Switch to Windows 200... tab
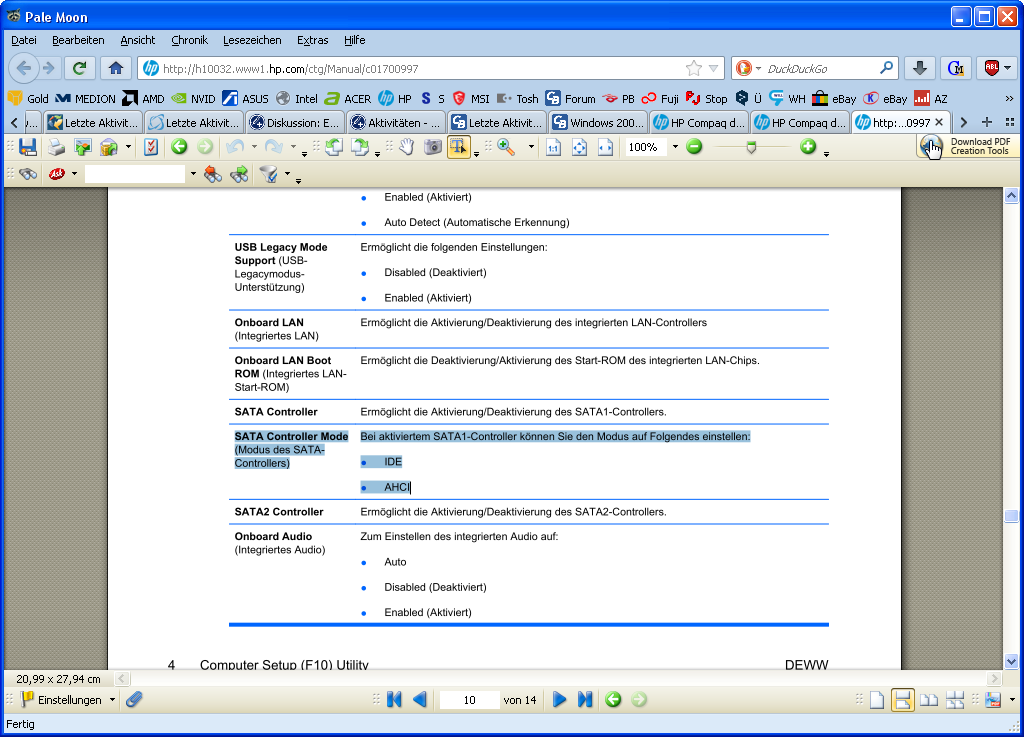The height and width of the screenshot is (737, 1024). [x=598, y=122]
